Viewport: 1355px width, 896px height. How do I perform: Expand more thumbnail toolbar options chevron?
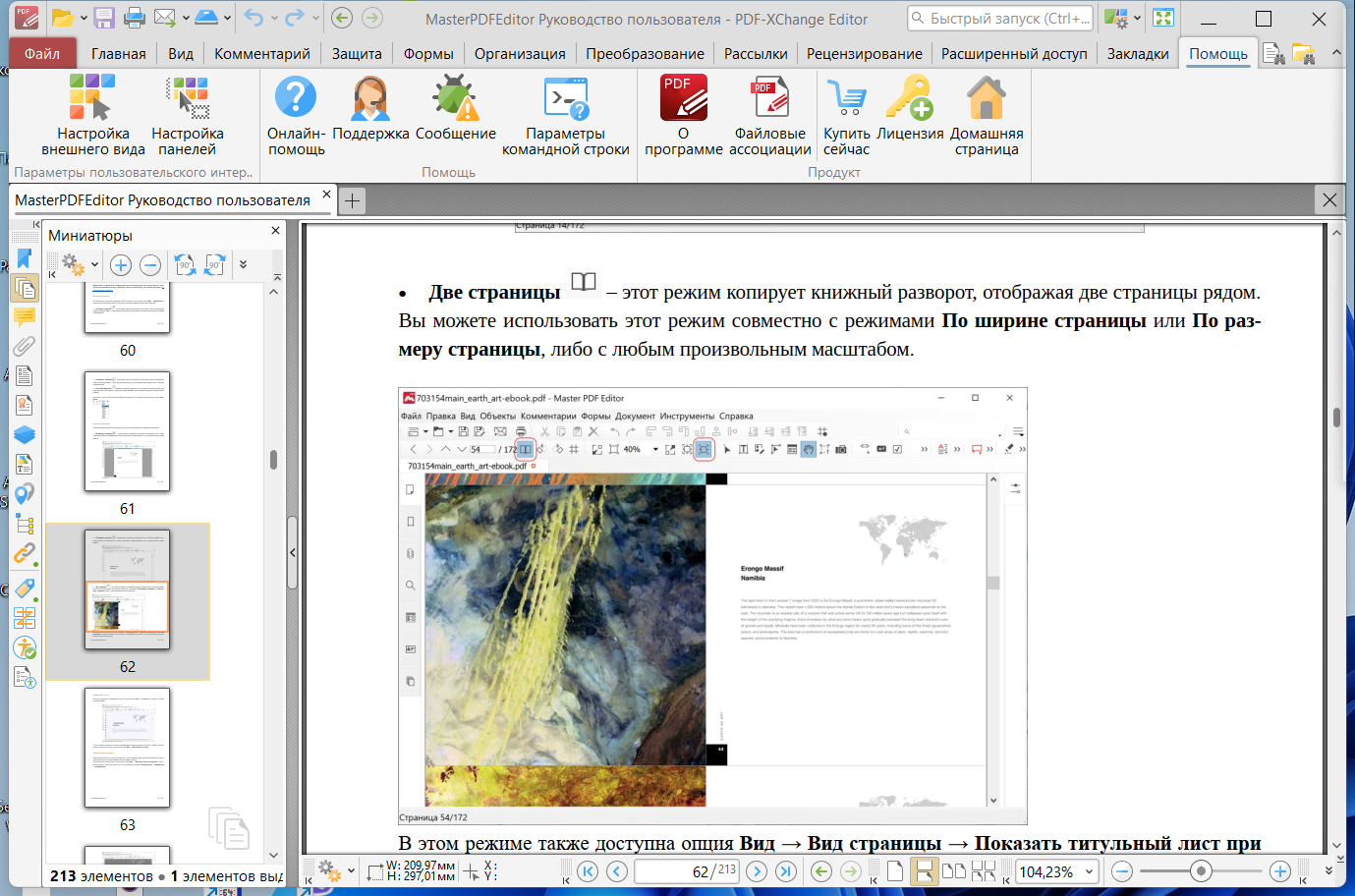pos(244,264)
